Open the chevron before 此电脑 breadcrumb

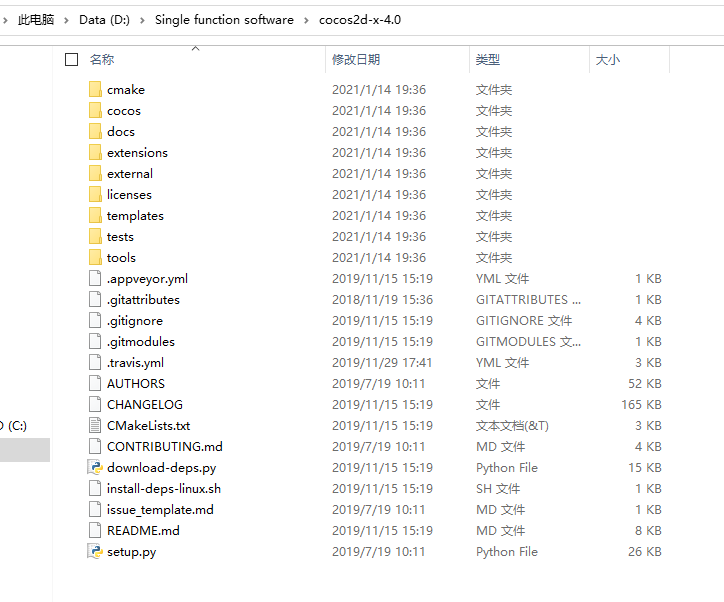[x=5, y=20]
